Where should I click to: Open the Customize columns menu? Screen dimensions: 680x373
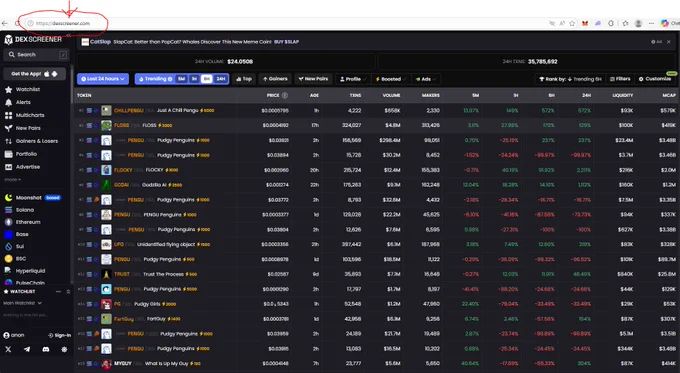coord(655,79)
